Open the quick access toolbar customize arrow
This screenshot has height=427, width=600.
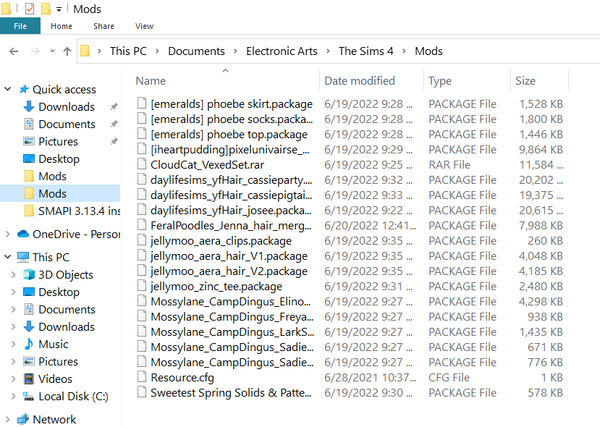59,9
